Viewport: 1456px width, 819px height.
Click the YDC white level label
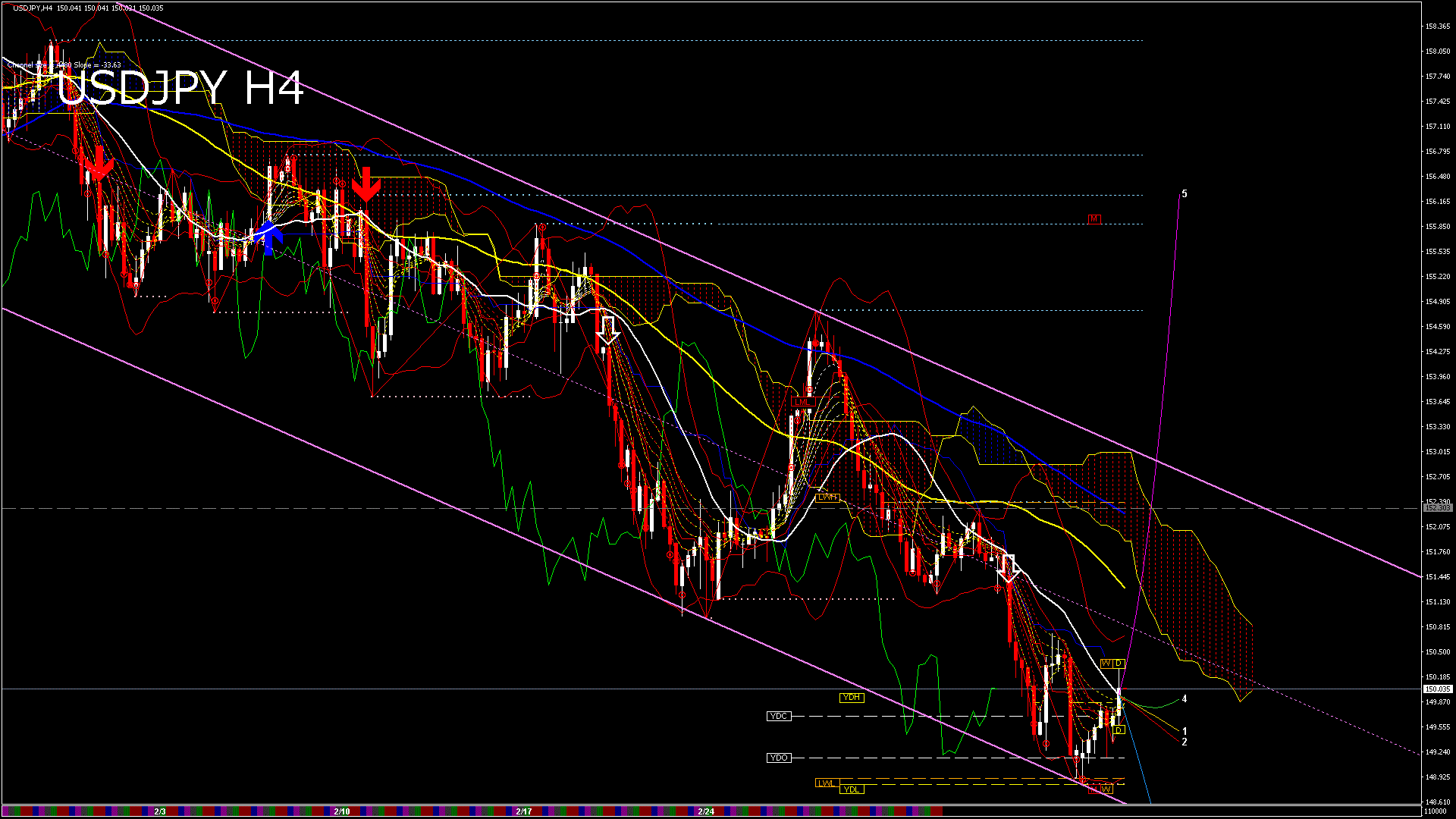click(x=779, y=716)
